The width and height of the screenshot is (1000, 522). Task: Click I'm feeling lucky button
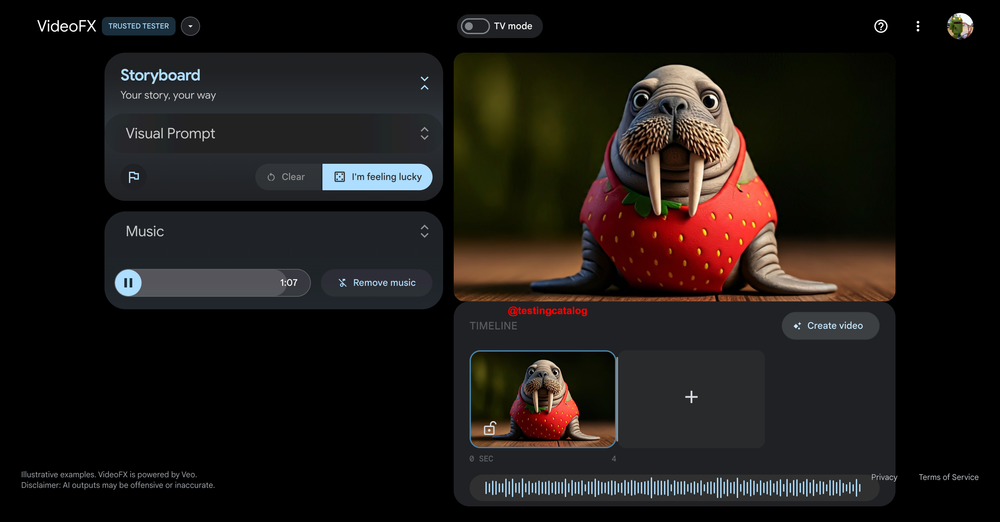tap(377, 177)
